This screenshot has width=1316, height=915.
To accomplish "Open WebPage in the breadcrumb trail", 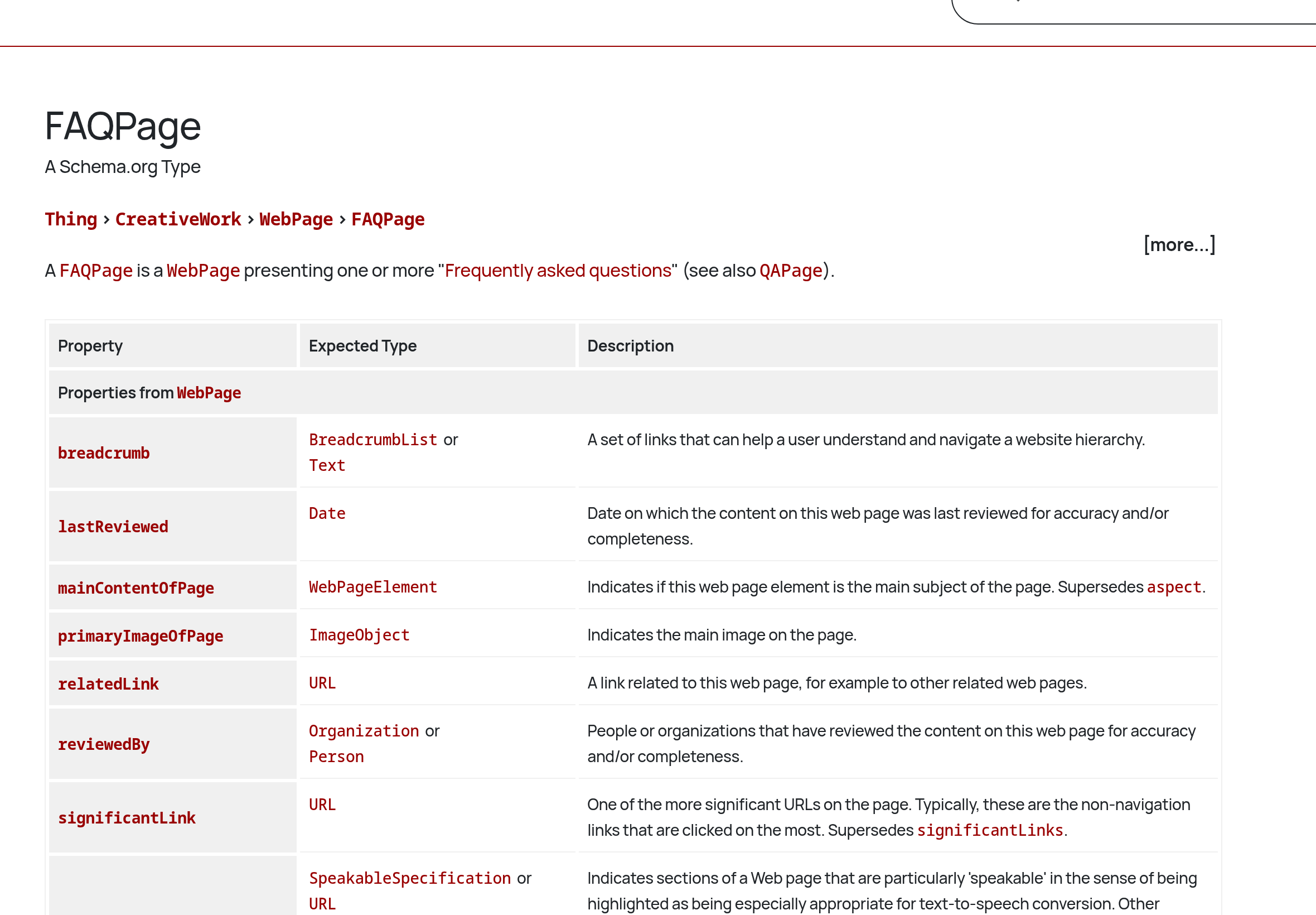I will pyautogui.click(x=296, y=219).
